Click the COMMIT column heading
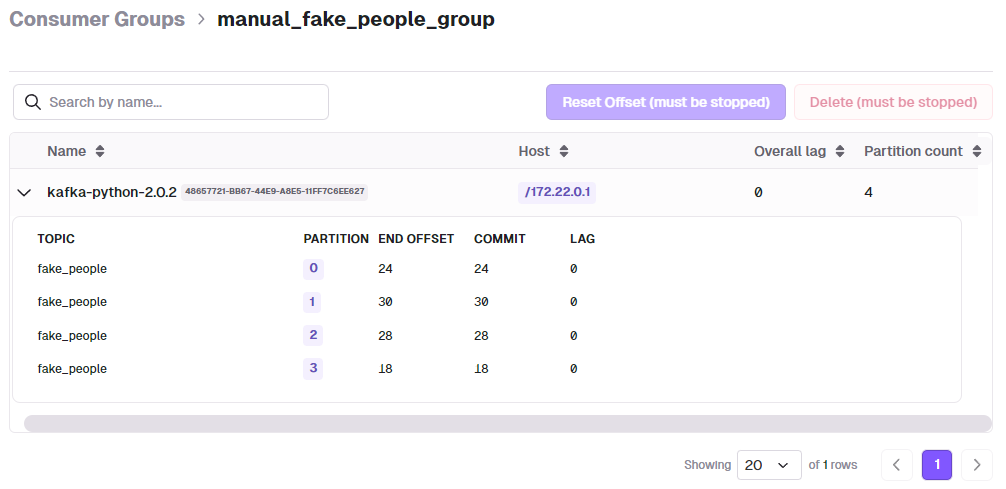 click(x=500, y=239)
